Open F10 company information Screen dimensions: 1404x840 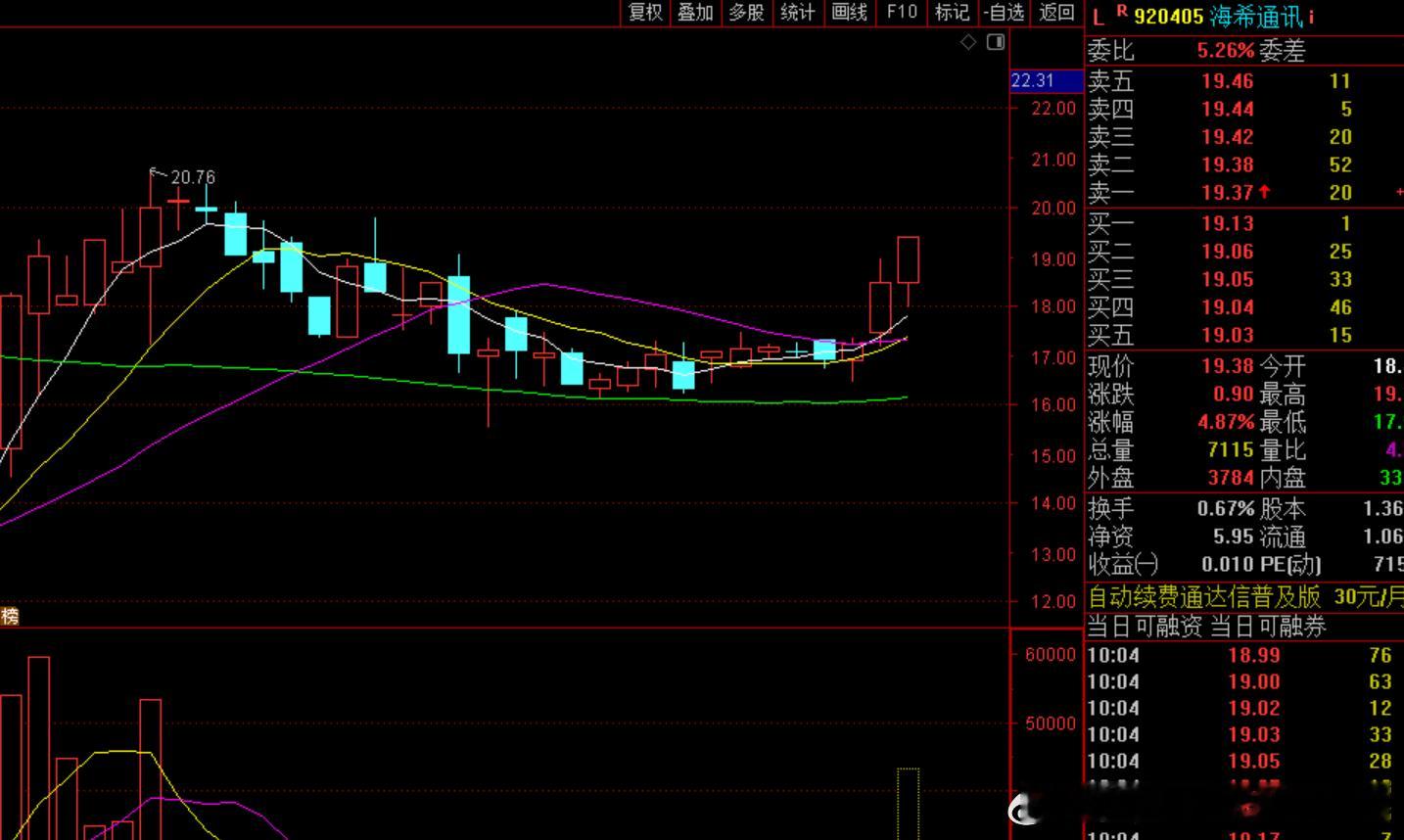pyautogui.click(x=902, y=12)
